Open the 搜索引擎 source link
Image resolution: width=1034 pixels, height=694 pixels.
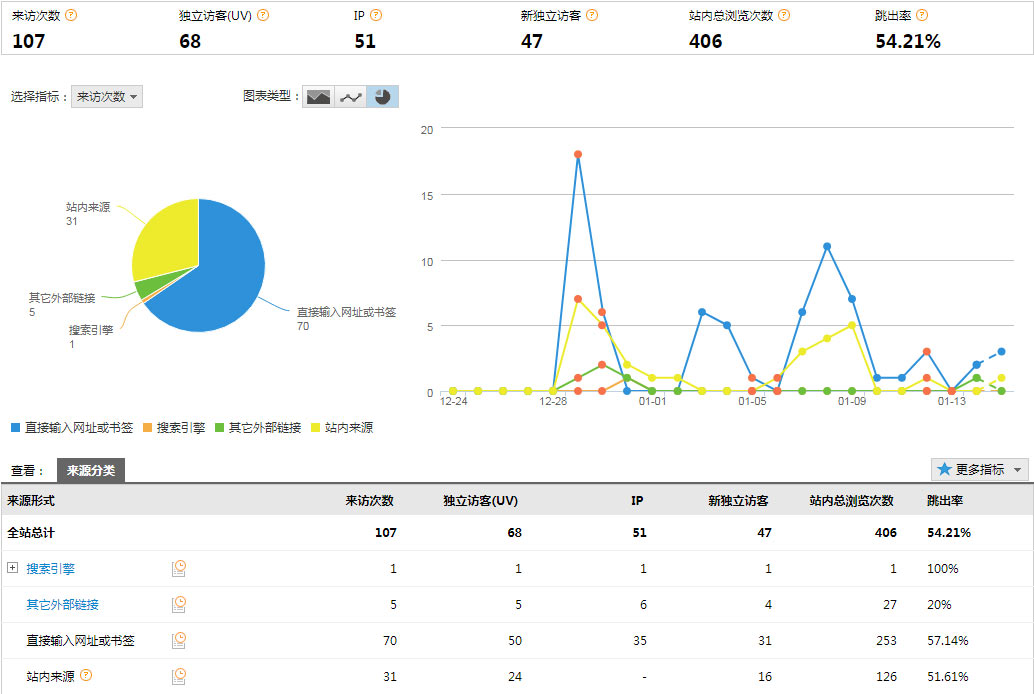(x=50, y=568)
